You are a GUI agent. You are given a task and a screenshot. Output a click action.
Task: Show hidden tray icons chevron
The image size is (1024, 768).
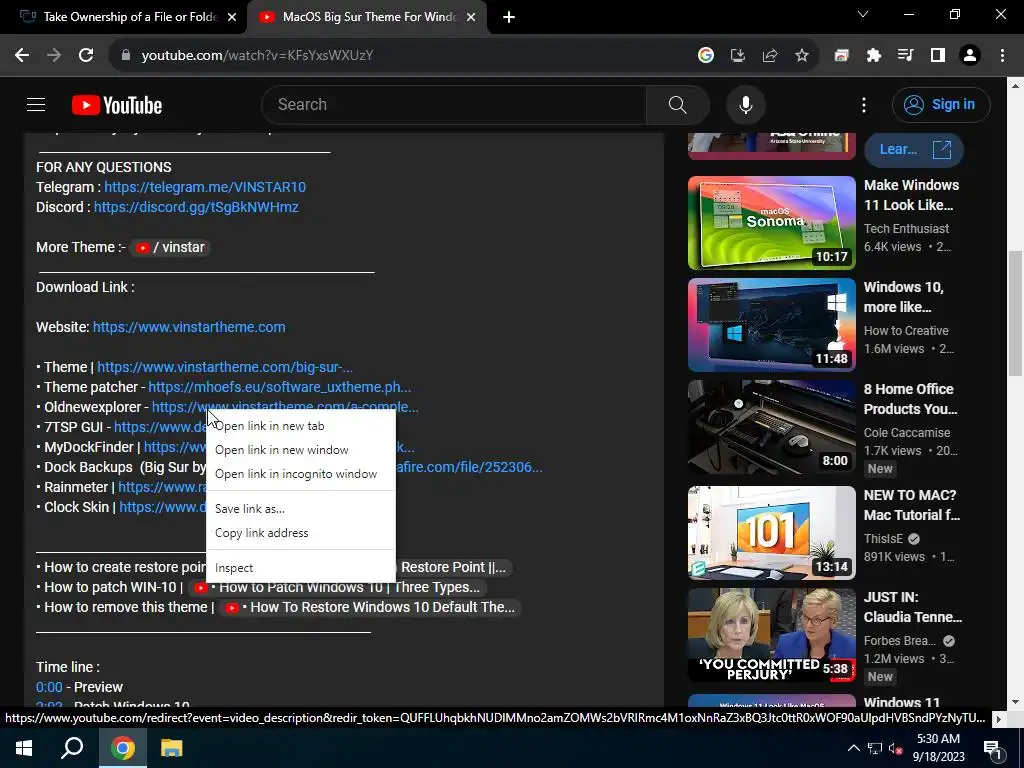pos(853,748)
